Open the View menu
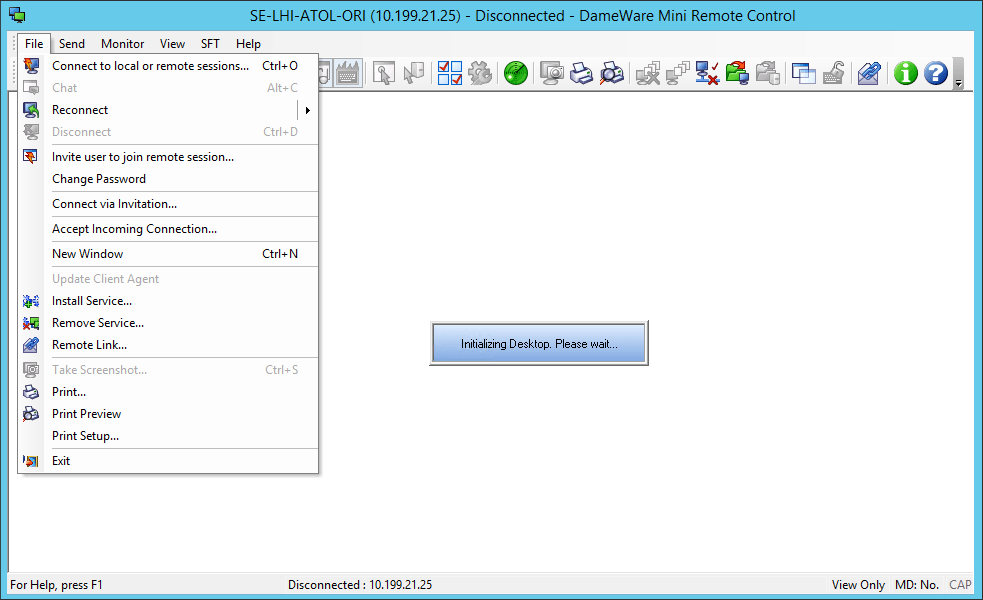983x600 pixels. click(x=172, y=44)
